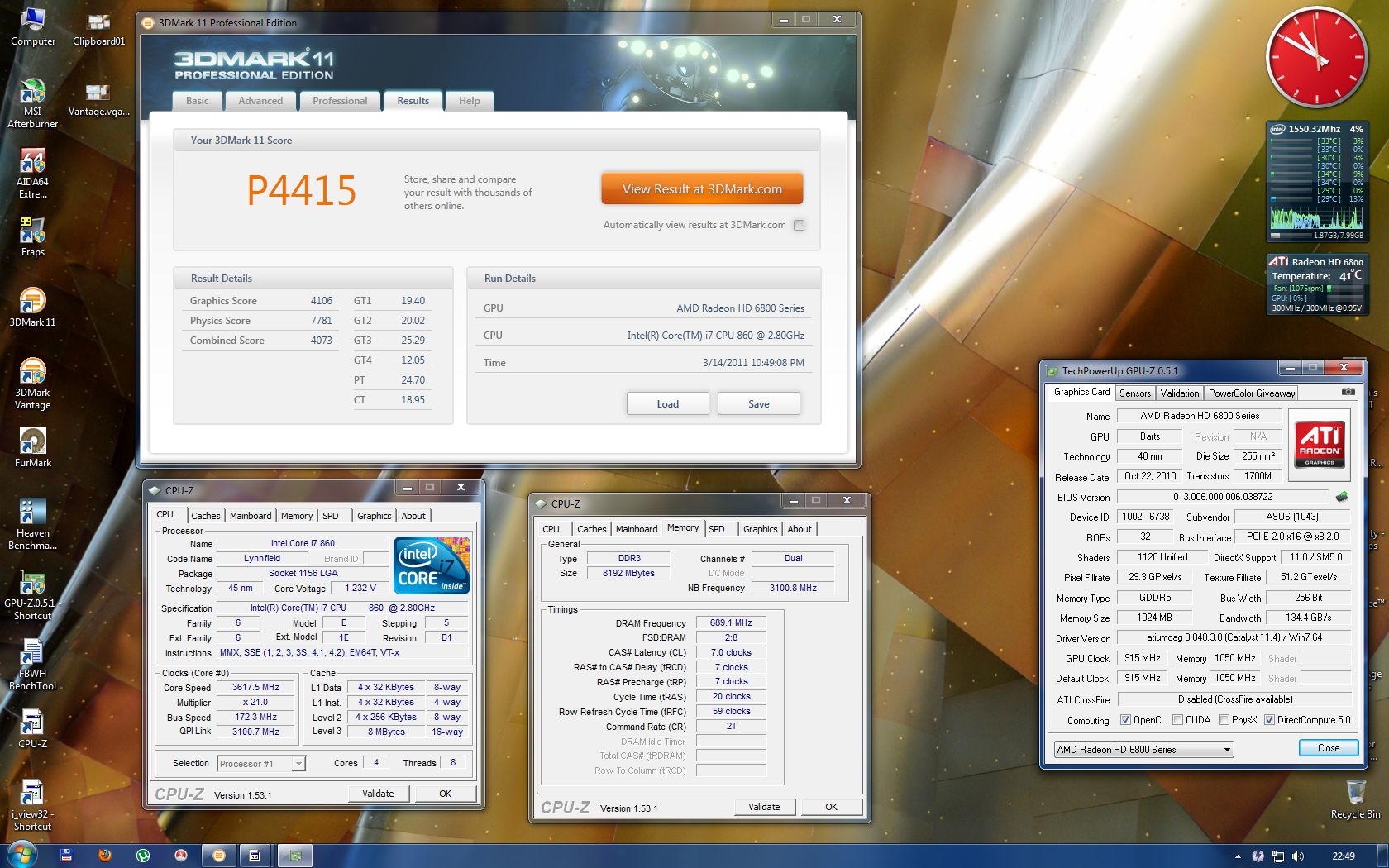The height and width of the screenshot is (868, 1389).
Task: Click the P4415 score text
Action: [x=302, y=191]
